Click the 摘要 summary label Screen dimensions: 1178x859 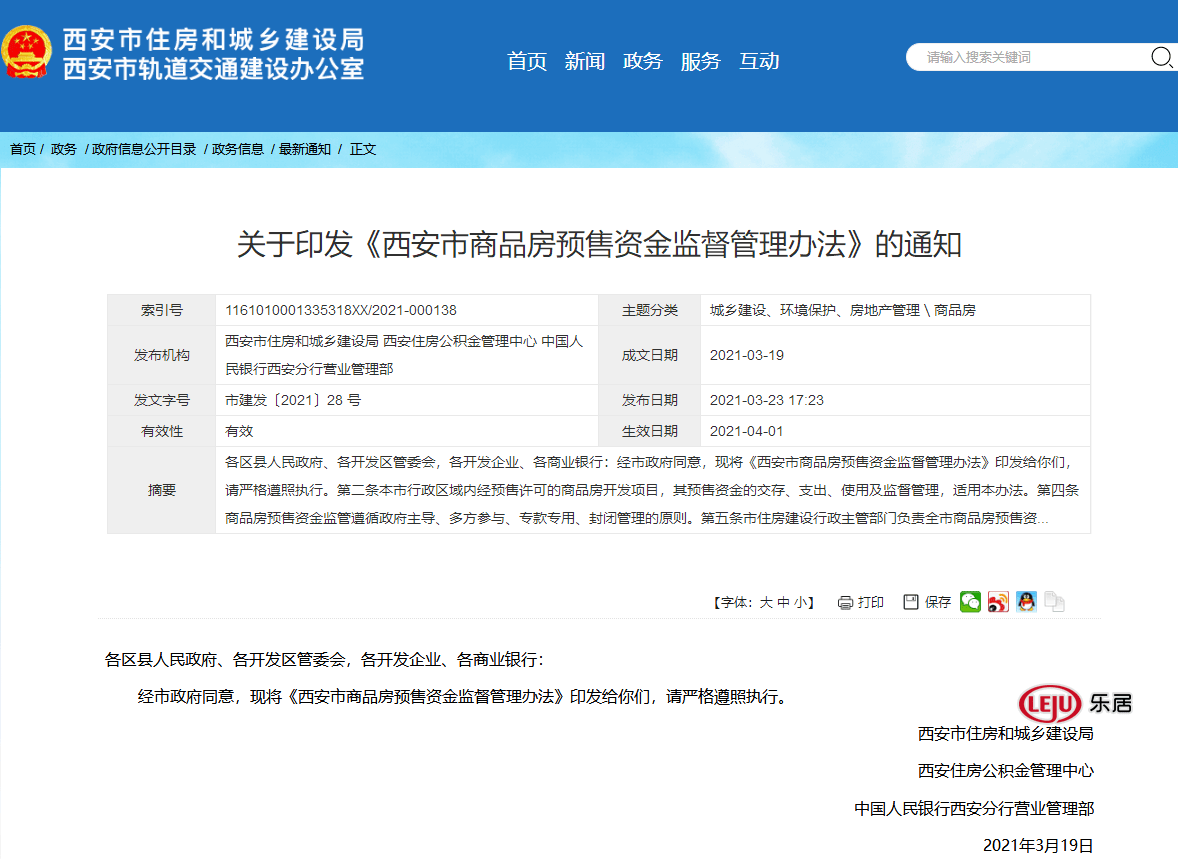point(162,491)
